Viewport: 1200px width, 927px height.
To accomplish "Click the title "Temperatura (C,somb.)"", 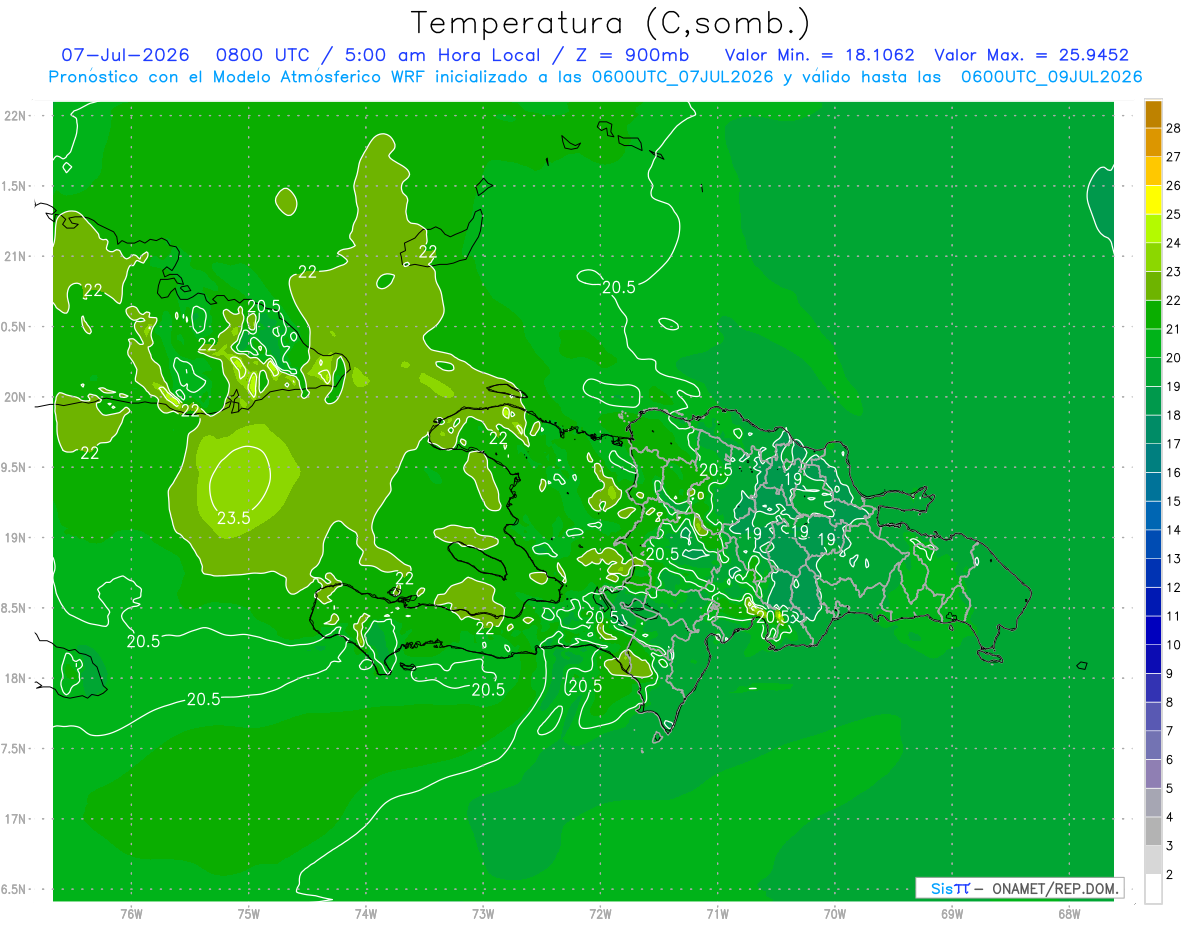I will [611, 23].
